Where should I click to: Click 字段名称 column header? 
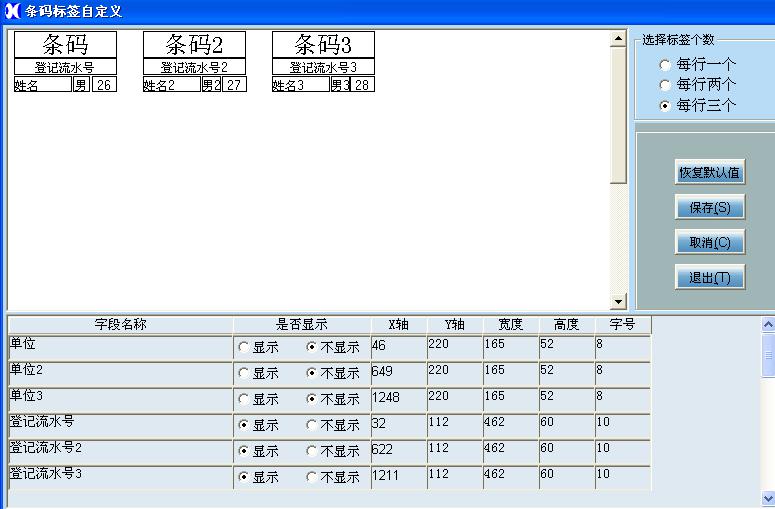120,325
